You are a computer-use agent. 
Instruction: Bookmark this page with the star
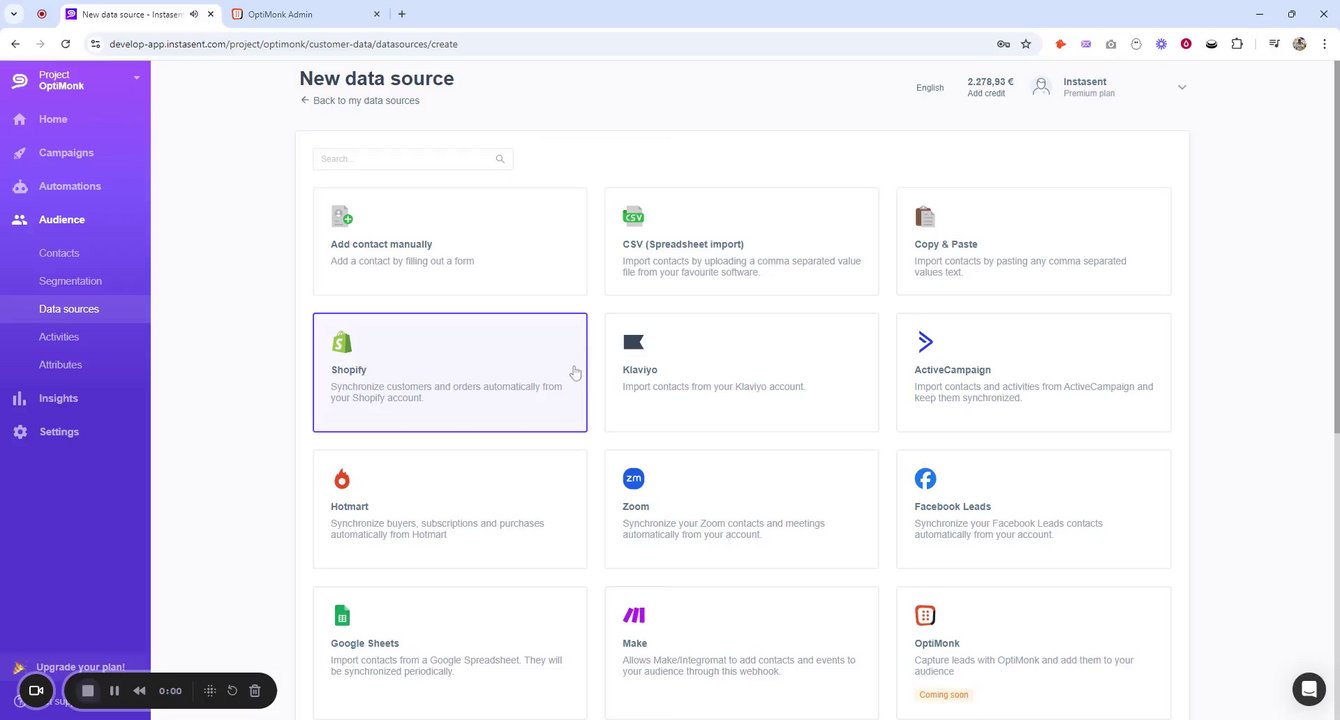(1026, 44)
